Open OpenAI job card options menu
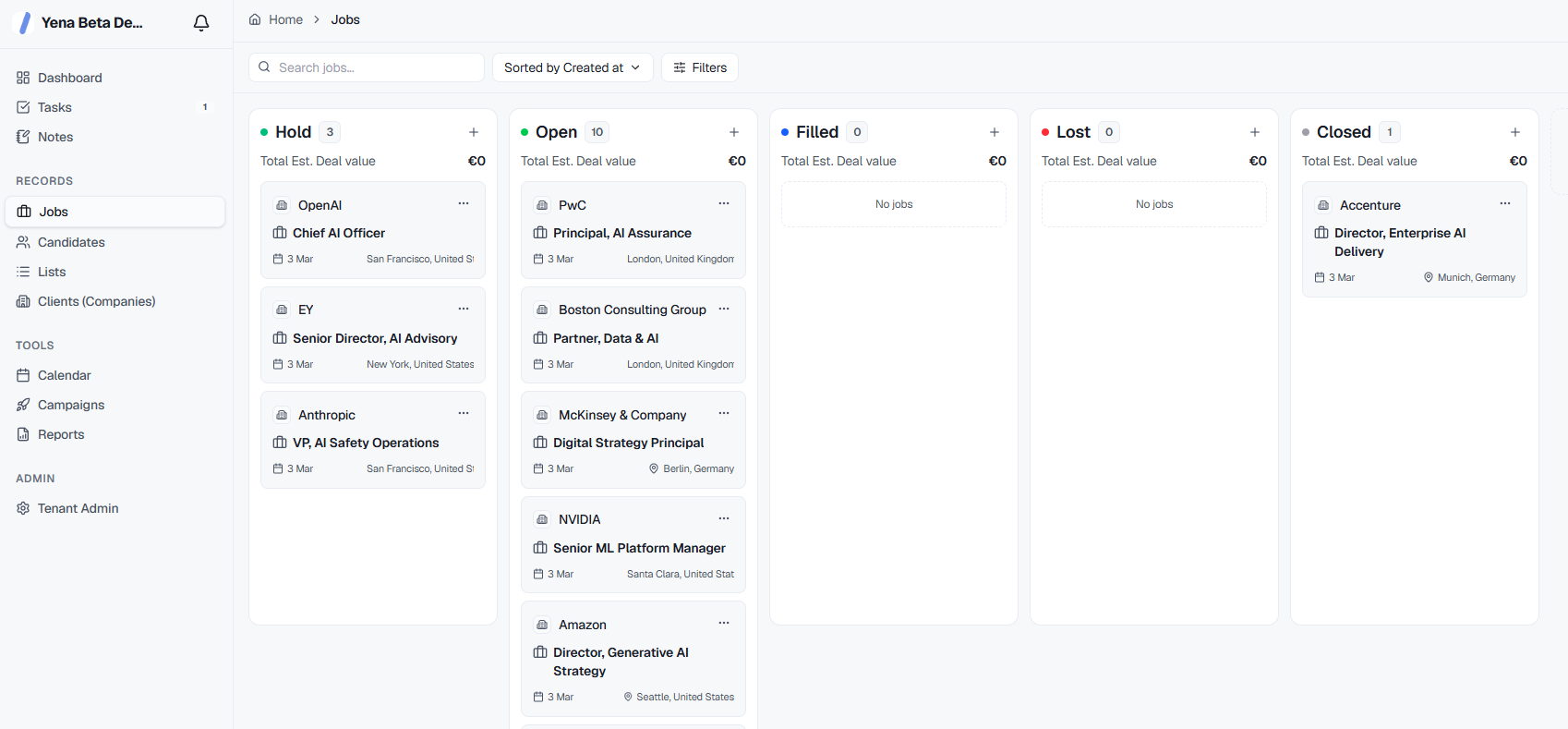Image resolution: width=1568 pixels, height=729 pixels. coord(464,203)
